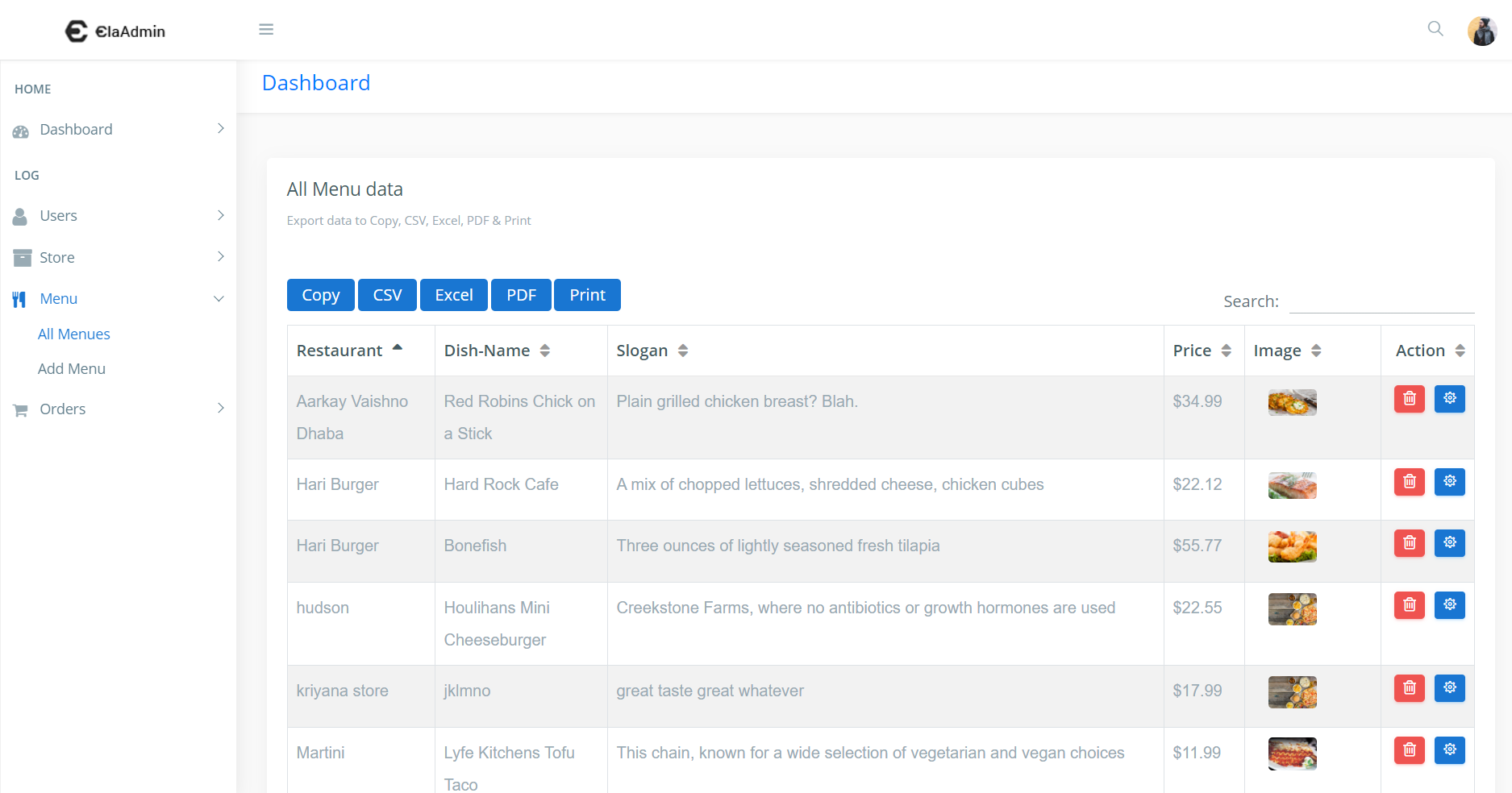Viewport: 1512px width, 793px height.
Task: Open the Hard Rock Cafe dish image thumbnail
Action: pos(1292,485)
